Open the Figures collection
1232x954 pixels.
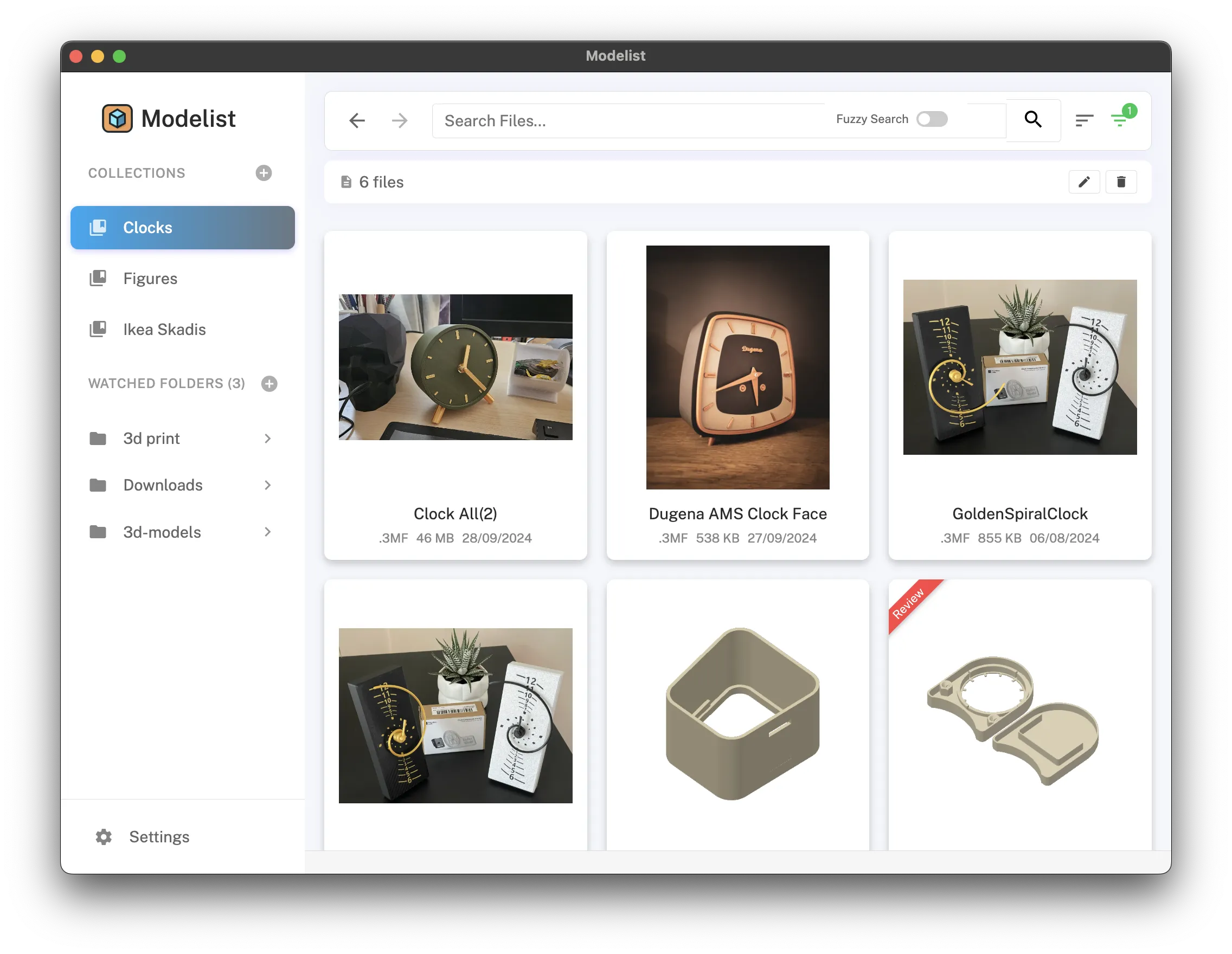[x=182, y=279]
